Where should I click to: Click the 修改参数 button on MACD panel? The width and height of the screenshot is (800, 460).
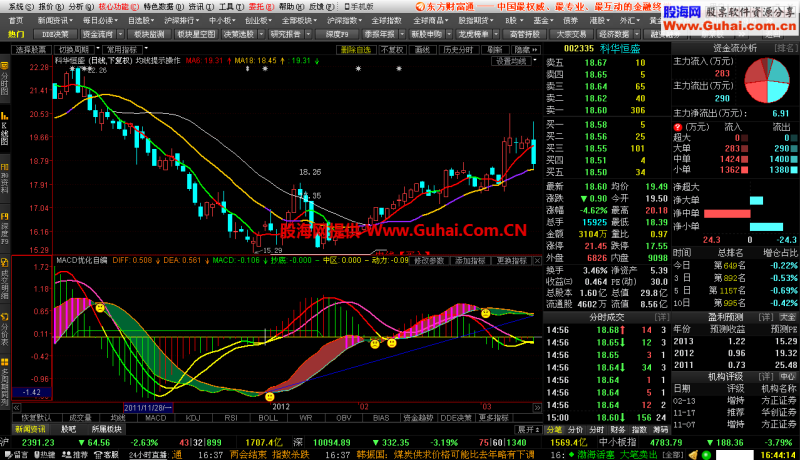click(428, 260)
